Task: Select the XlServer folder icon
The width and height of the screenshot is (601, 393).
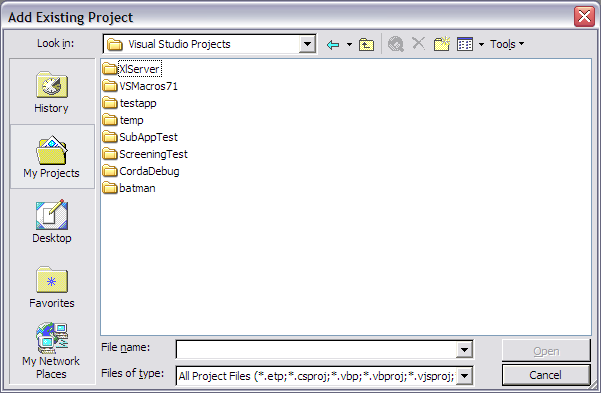Action: 110,69
